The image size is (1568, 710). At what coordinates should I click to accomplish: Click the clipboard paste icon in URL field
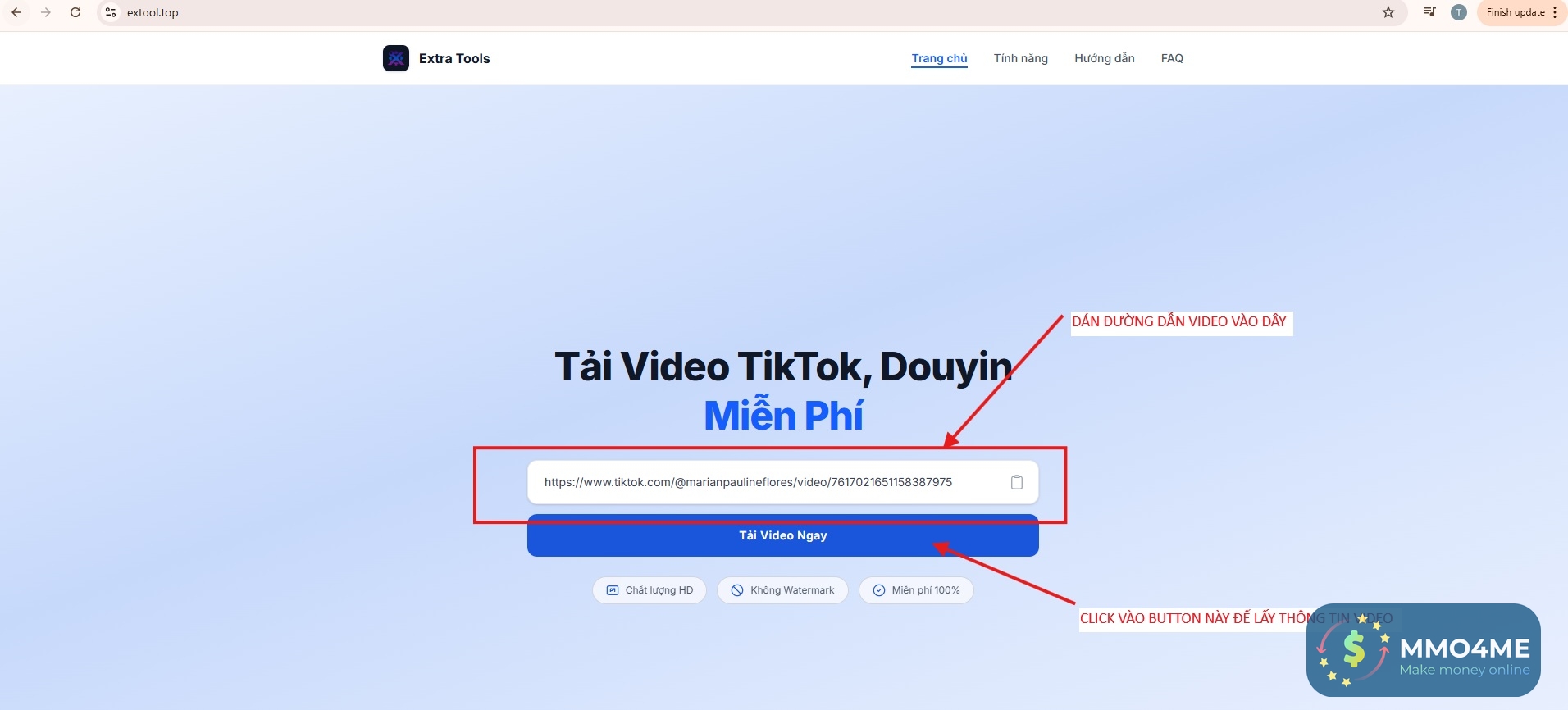(1017, 482)
